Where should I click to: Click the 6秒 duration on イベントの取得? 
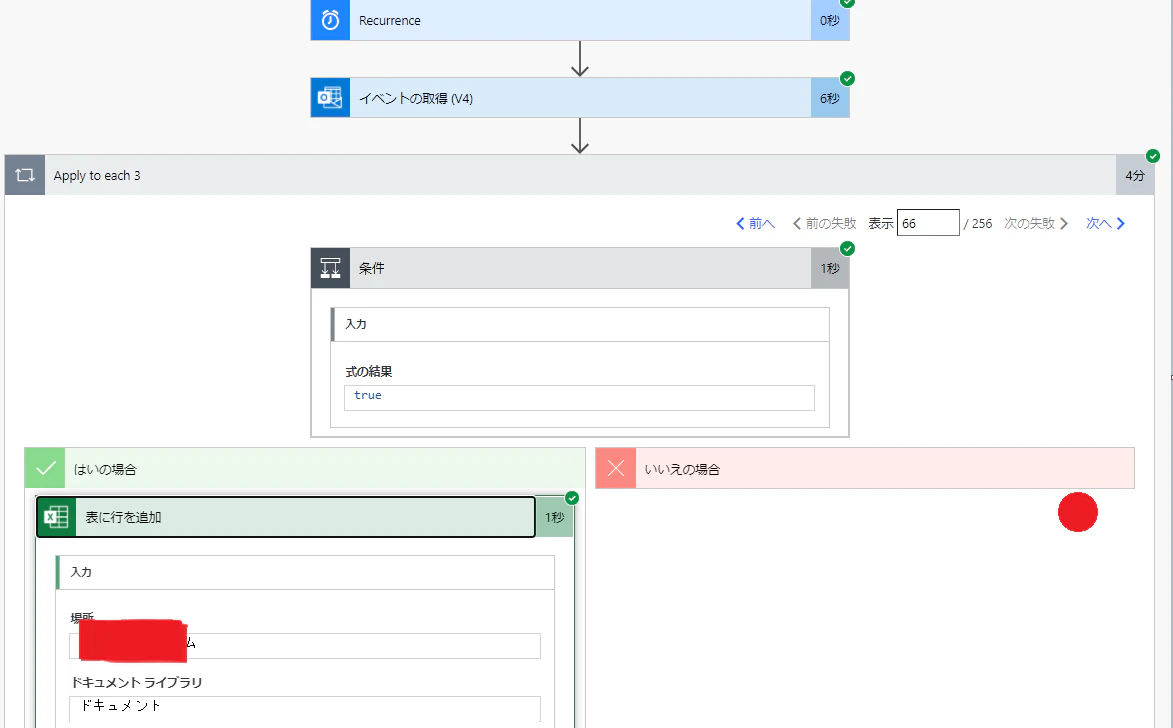coord(830,98)
